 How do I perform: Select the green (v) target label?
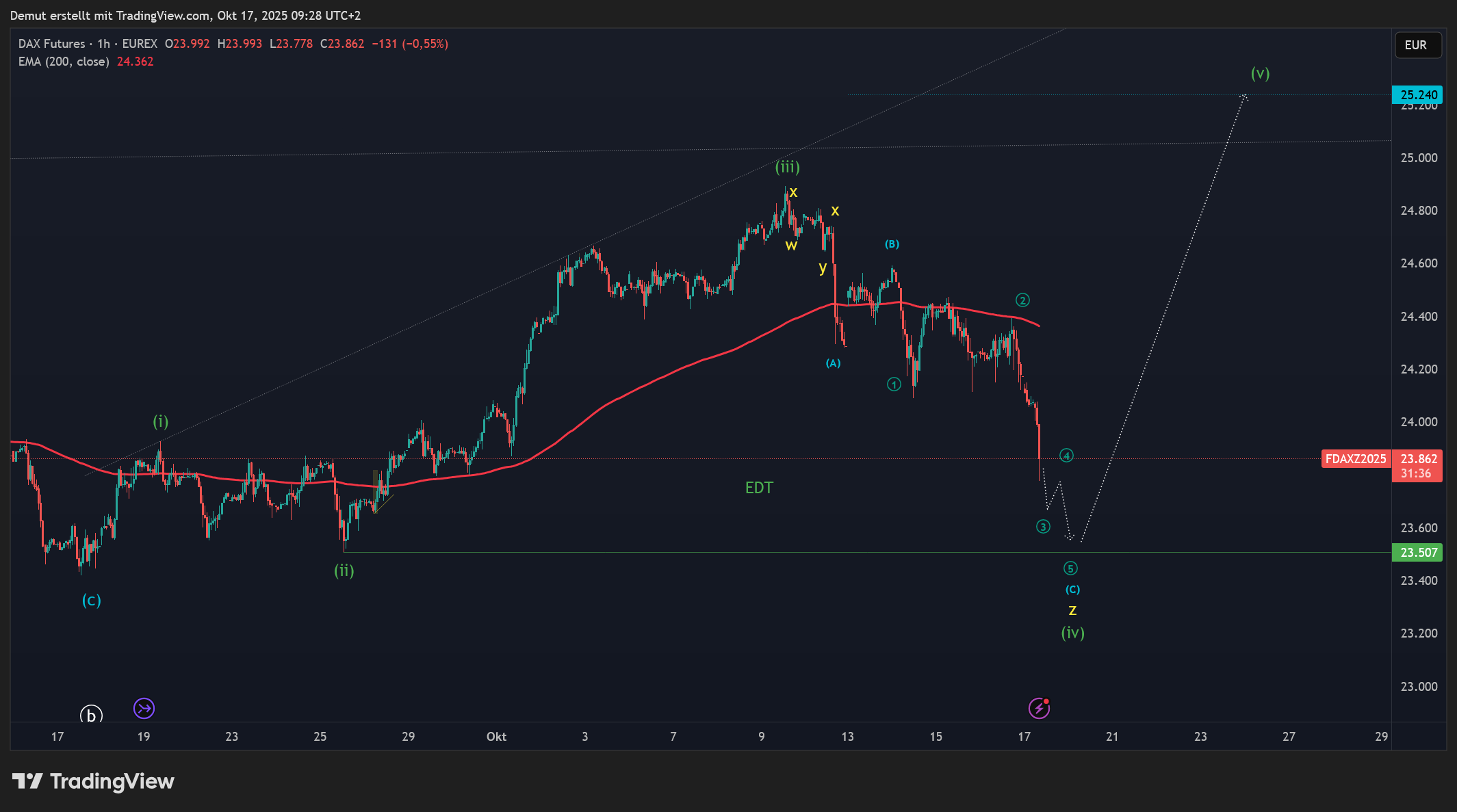(x=1260, y=73)
